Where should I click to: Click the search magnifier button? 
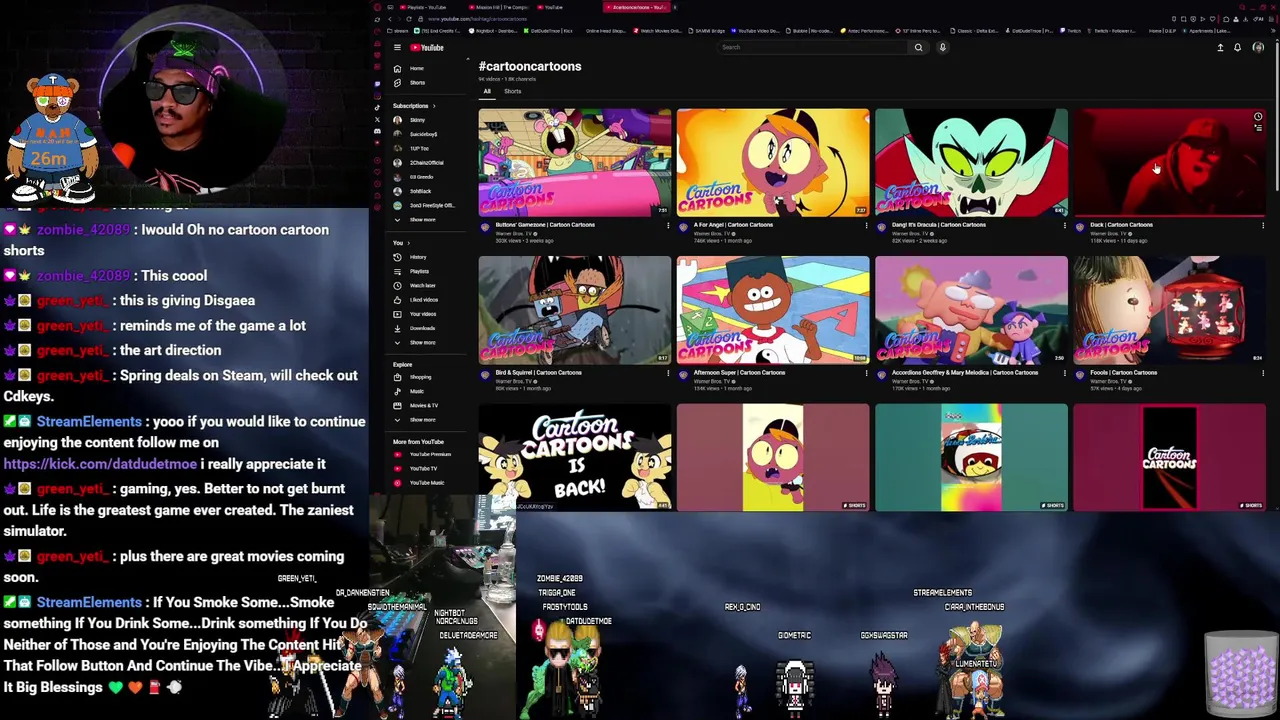(x=918, y=48)
